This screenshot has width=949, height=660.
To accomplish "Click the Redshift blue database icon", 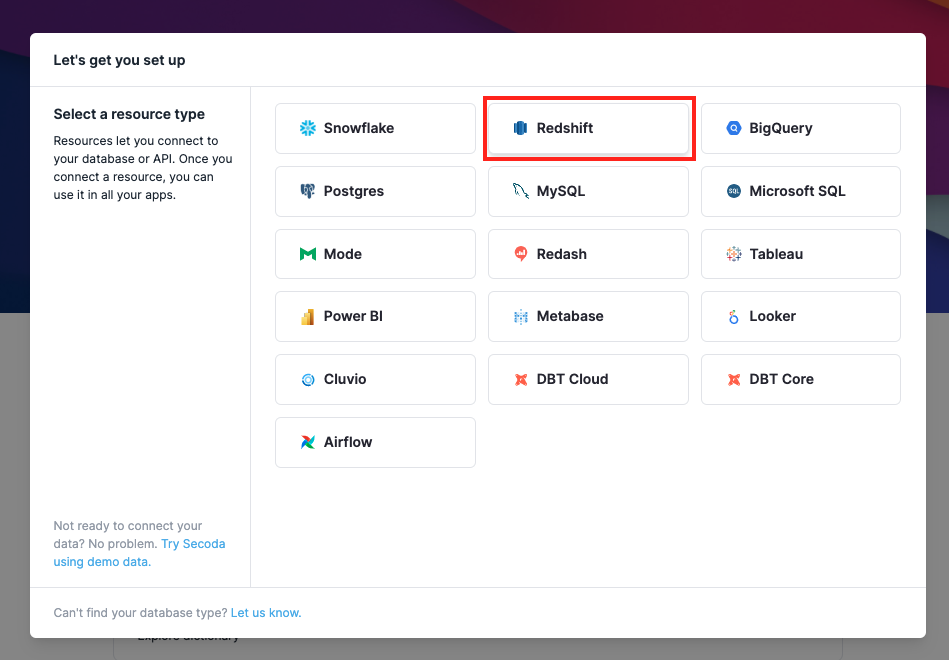I will click(520, 128).
